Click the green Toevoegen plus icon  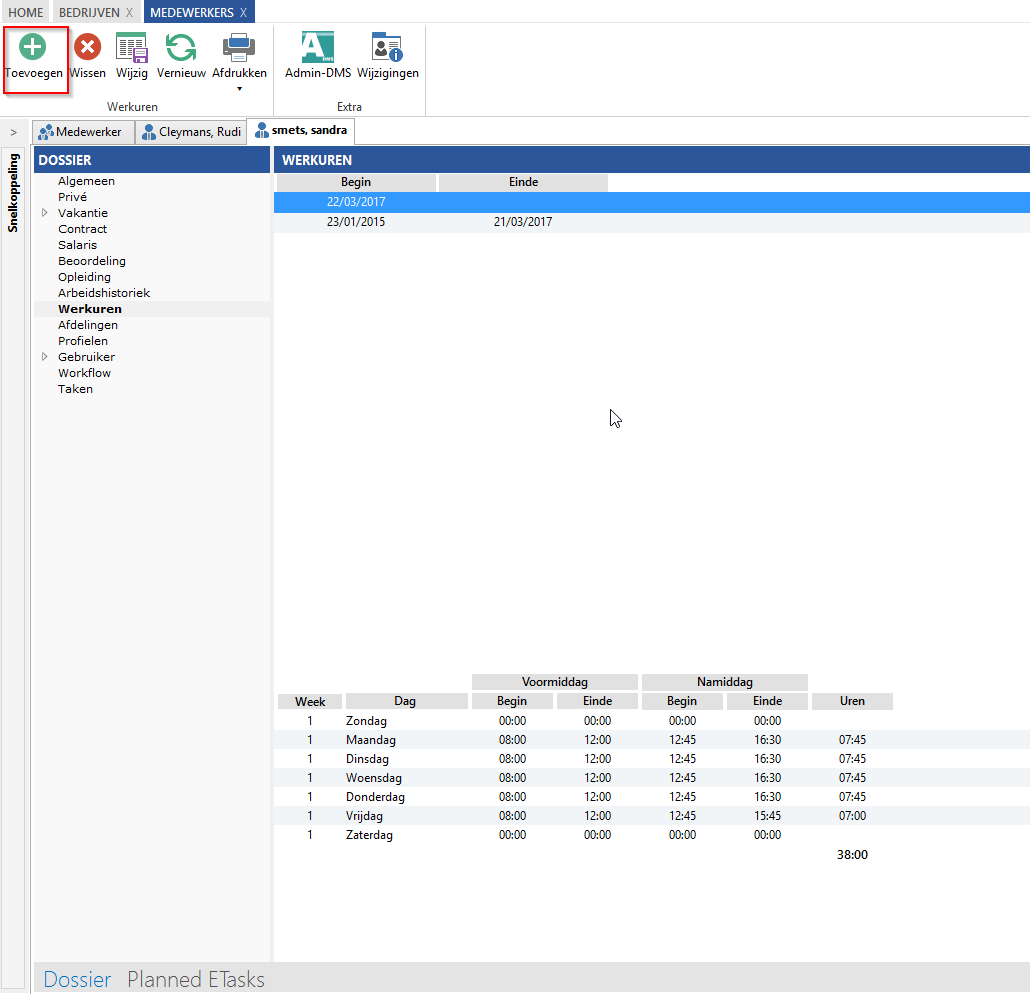[x=33, y=47]
